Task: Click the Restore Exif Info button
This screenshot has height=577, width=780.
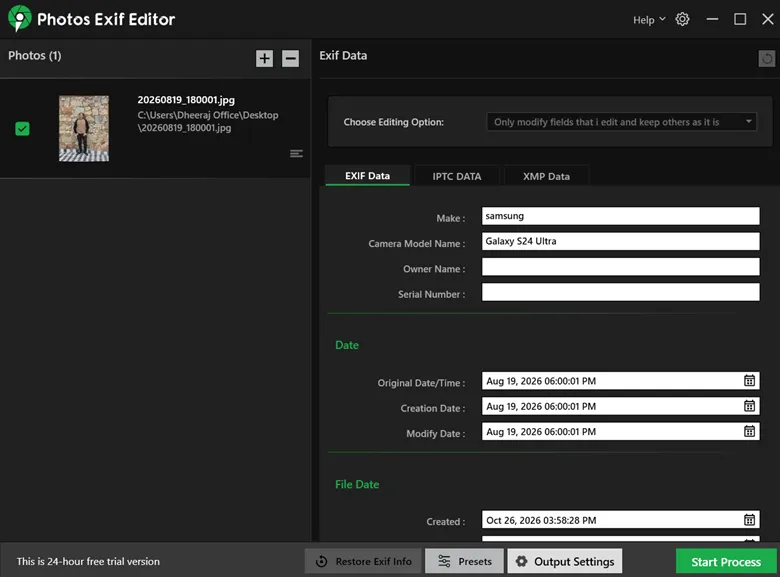Action: point(363,561)
